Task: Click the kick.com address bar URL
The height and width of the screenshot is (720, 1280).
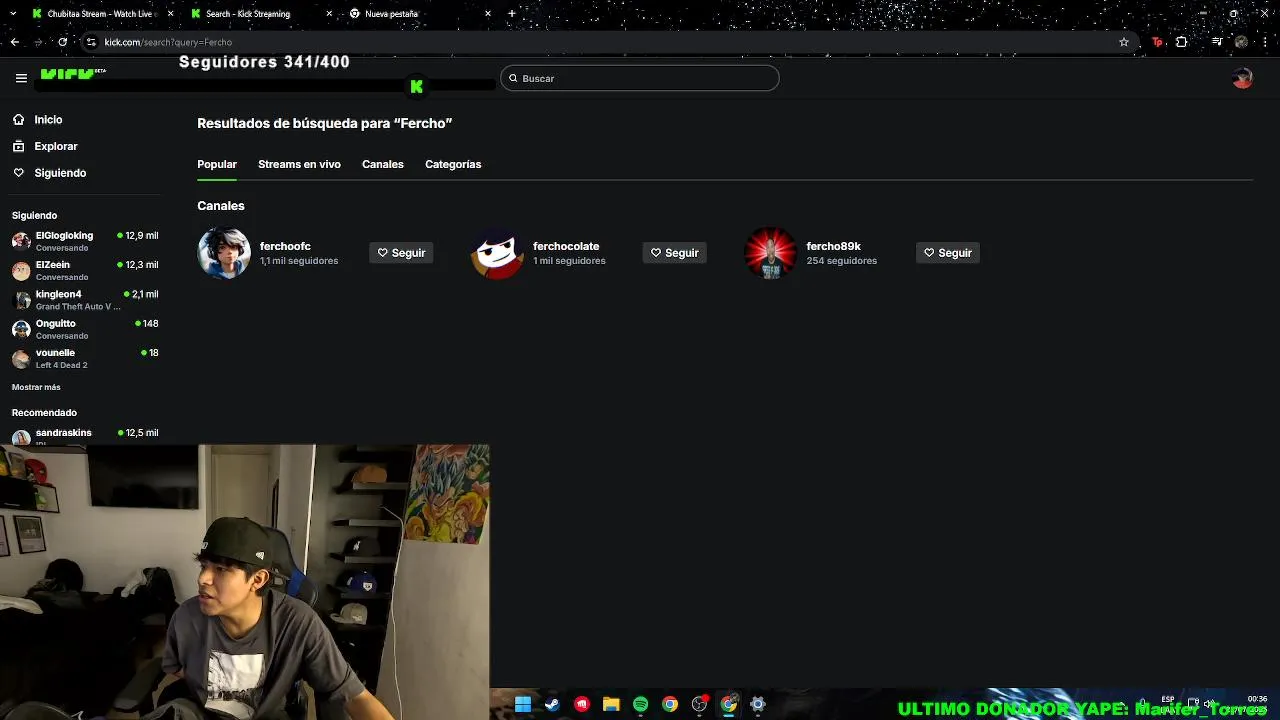Action: (x=168, y=42)
